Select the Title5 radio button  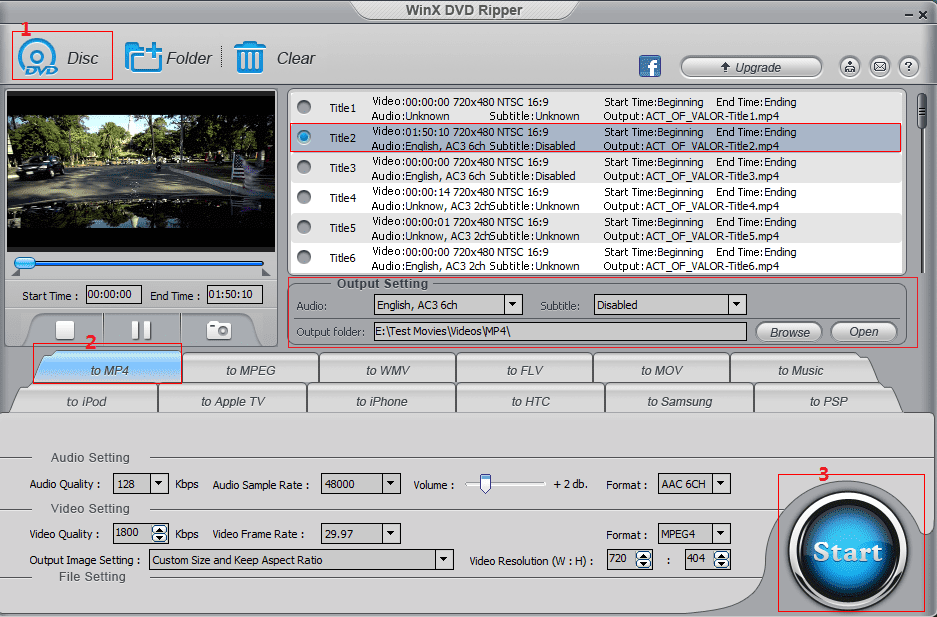(x=304, y=227)
